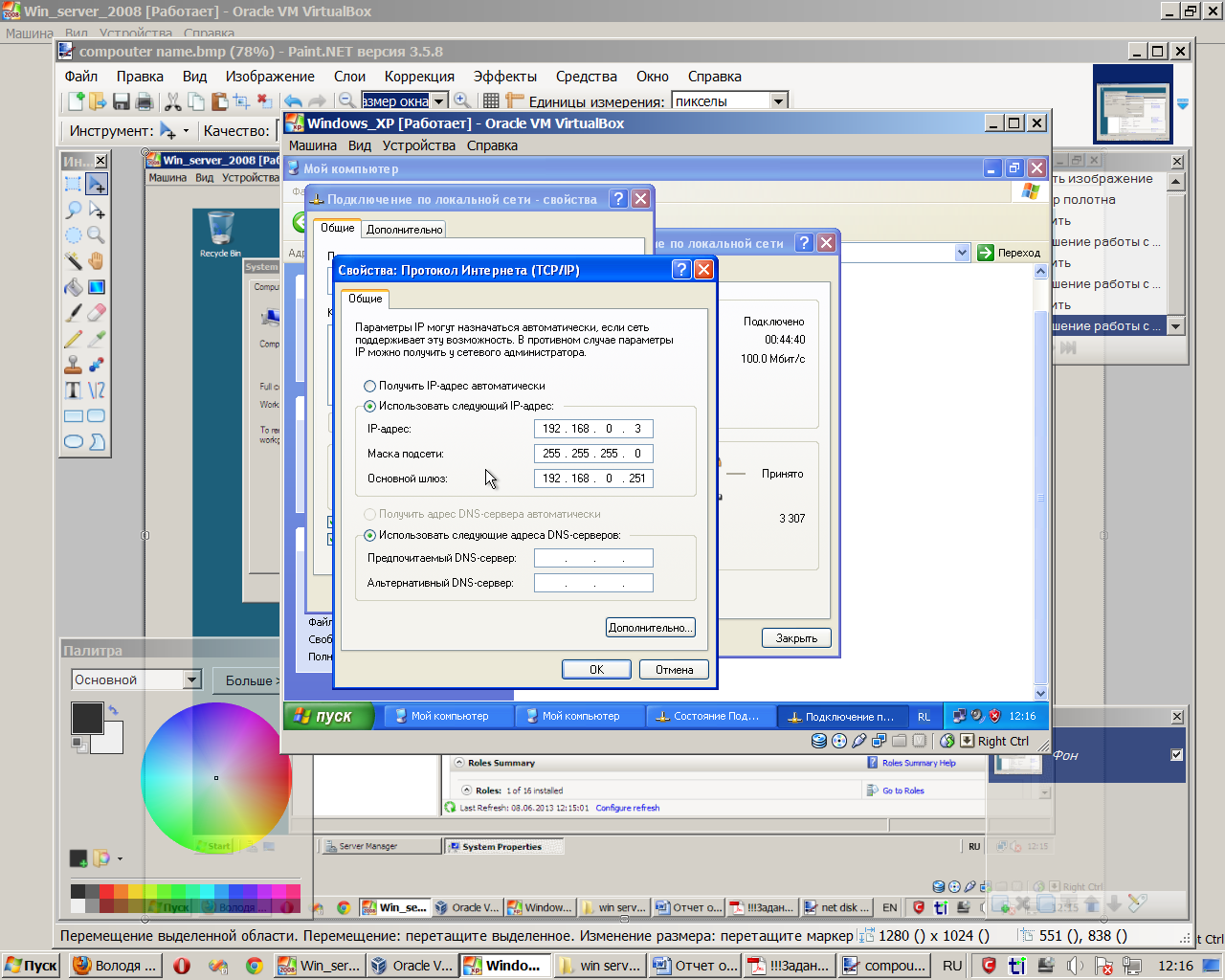Select the Recolor tool
Image resolution: width=1225 pixels, height=980 pixels.
pos(97,365)
